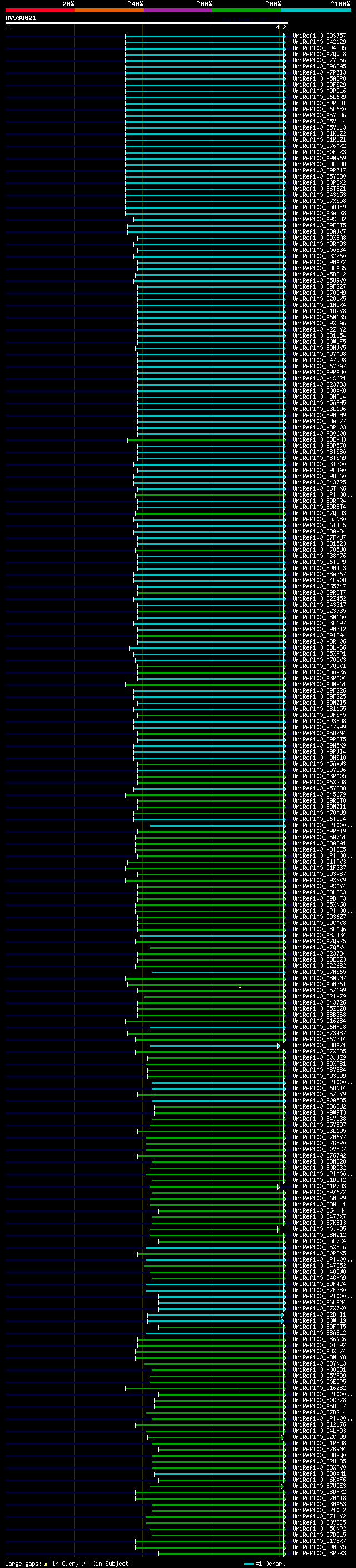Viewport: 356px width, 1568px height.
Task: Select hit label UniRef100_Q43153
Action: click(319, 195)
